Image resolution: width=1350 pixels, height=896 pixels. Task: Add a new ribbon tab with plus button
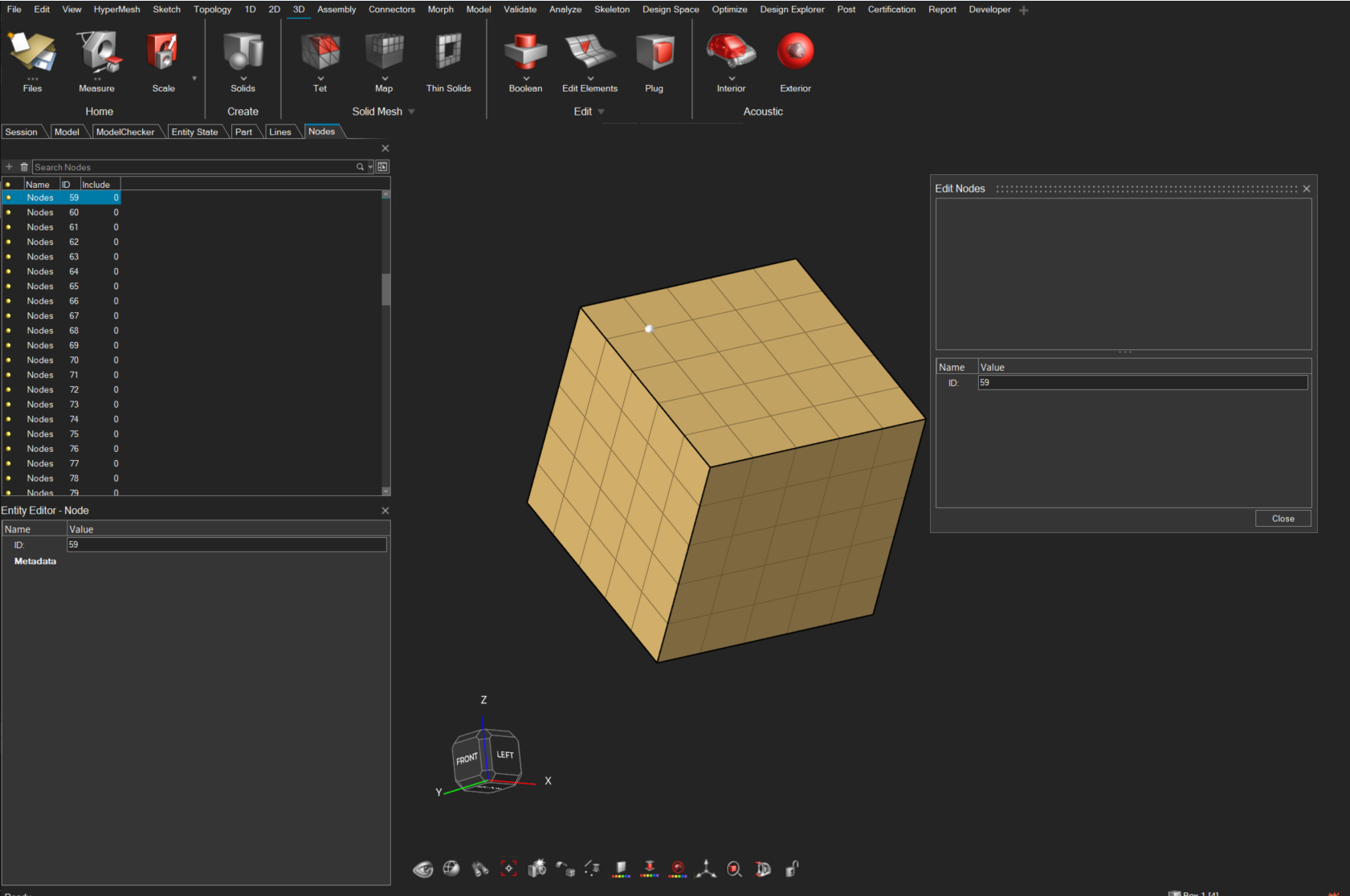pyautogui.click(x=1024, y=10)
